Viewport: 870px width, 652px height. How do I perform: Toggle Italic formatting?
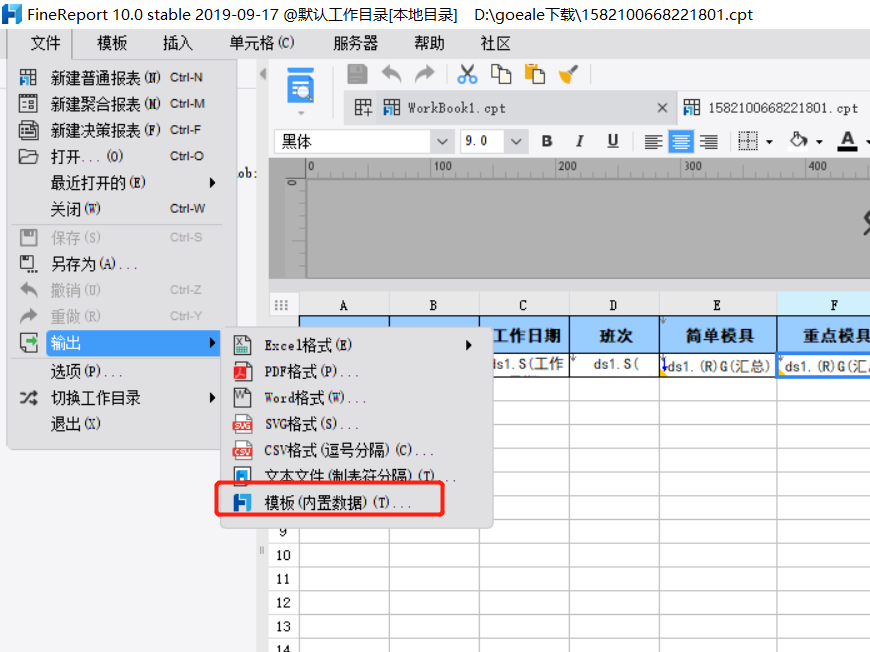(x=580, y=141)
